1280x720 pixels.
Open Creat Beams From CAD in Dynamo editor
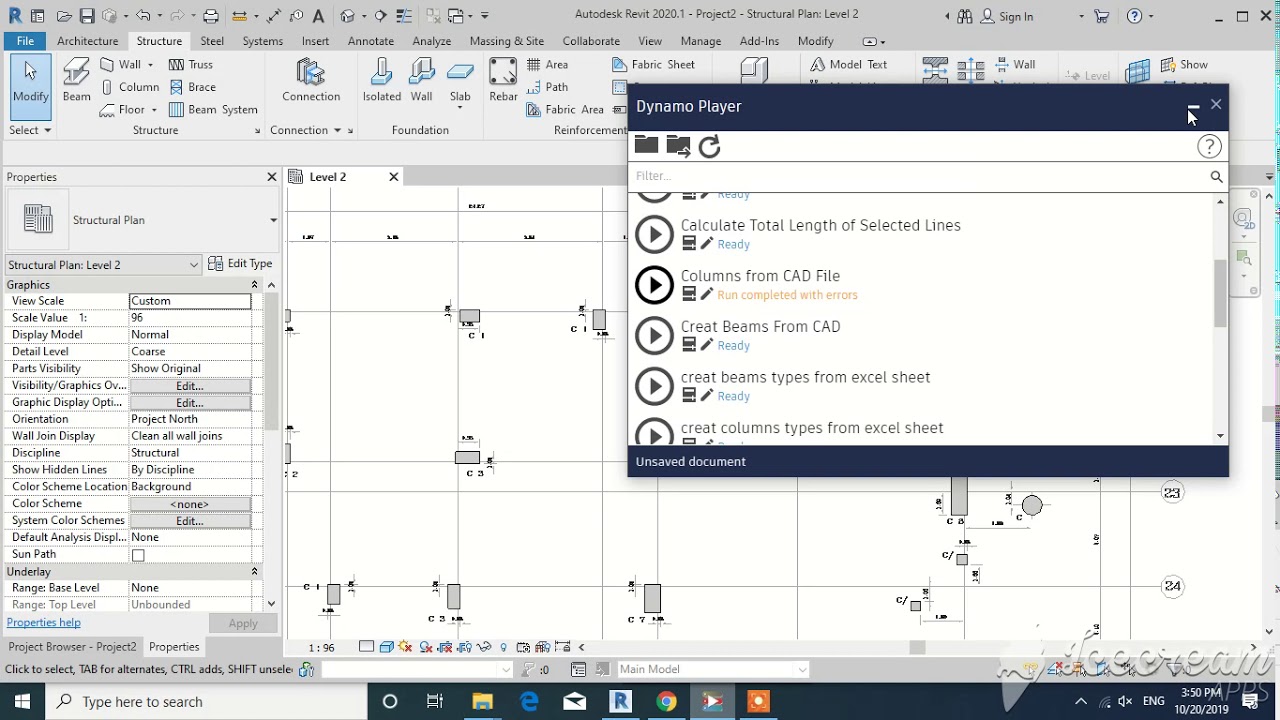pyautogui.click(x=707, y=345)
